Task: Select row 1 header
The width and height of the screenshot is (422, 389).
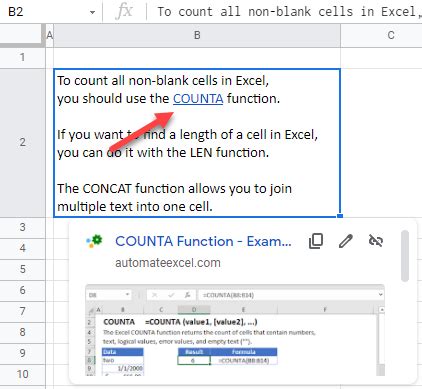Action: pos(22,57)
